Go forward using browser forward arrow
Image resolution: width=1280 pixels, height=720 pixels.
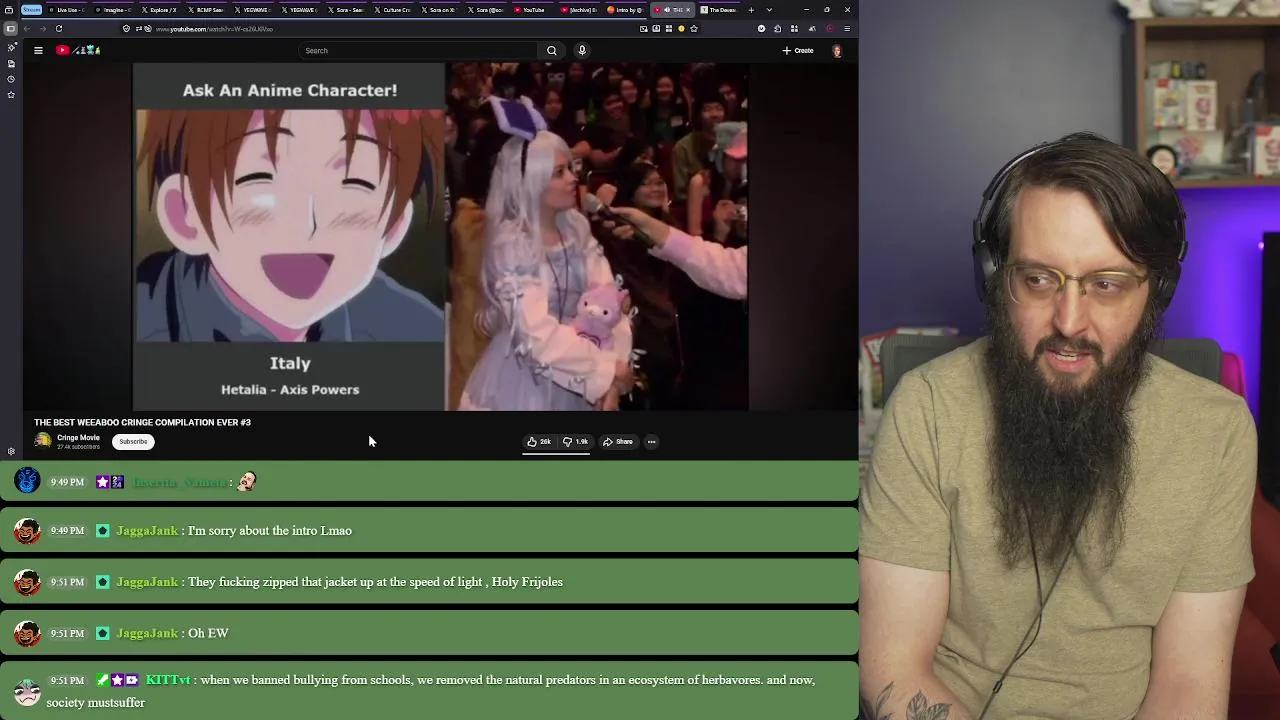tap(43, 28)
